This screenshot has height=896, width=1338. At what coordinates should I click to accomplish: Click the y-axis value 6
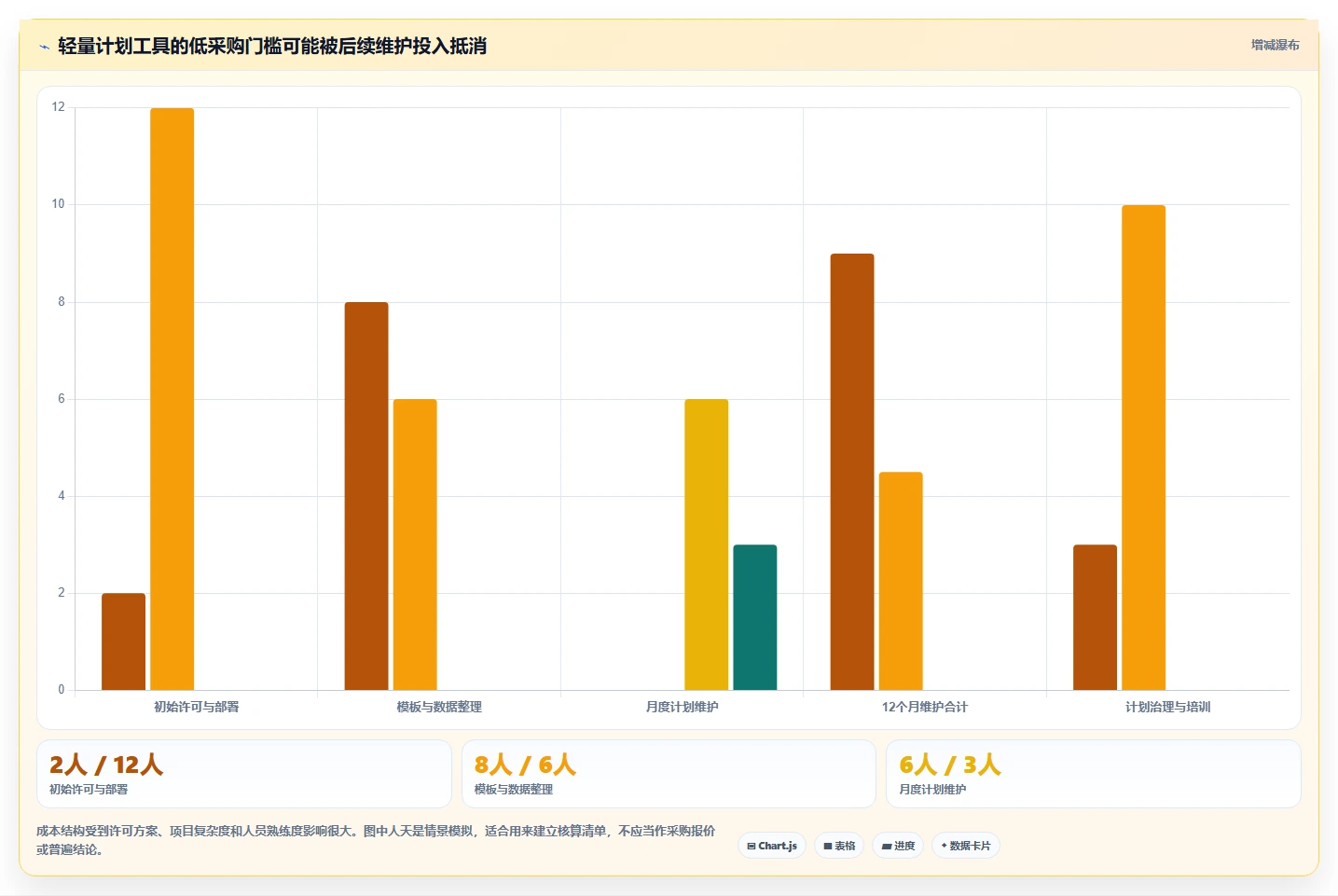point(62,399)
